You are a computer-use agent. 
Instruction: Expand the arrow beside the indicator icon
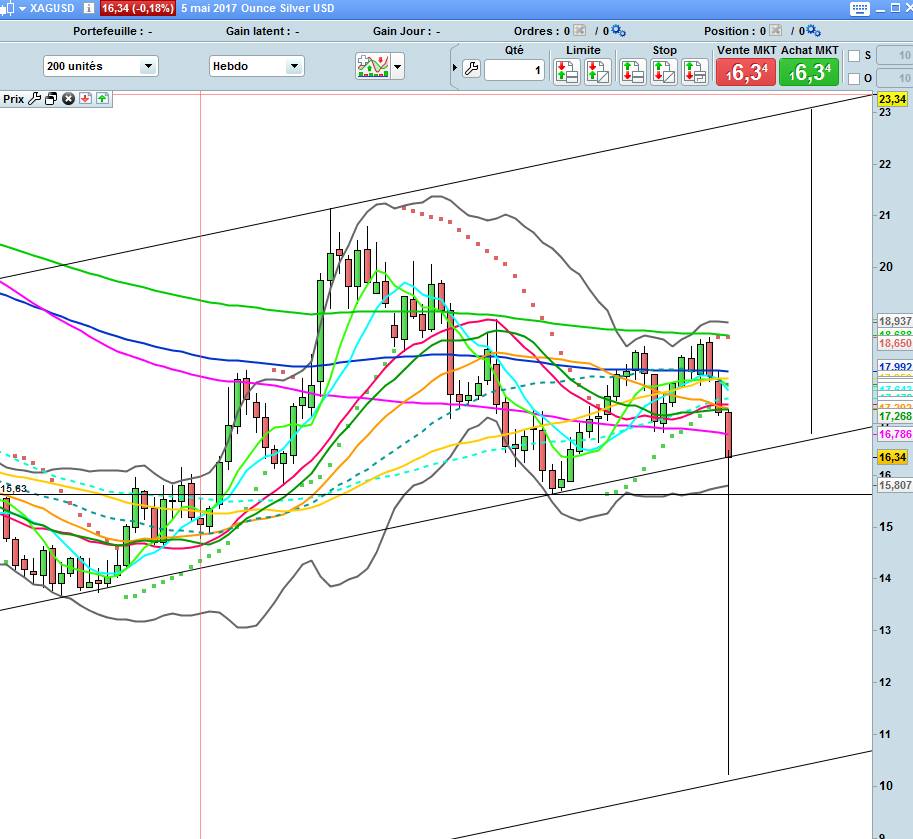click(398, 66)
